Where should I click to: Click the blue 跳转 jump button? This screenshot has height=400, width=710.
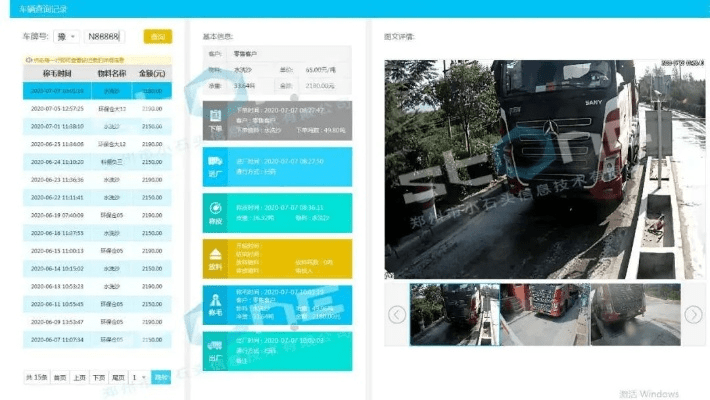(x=161, y=377)
